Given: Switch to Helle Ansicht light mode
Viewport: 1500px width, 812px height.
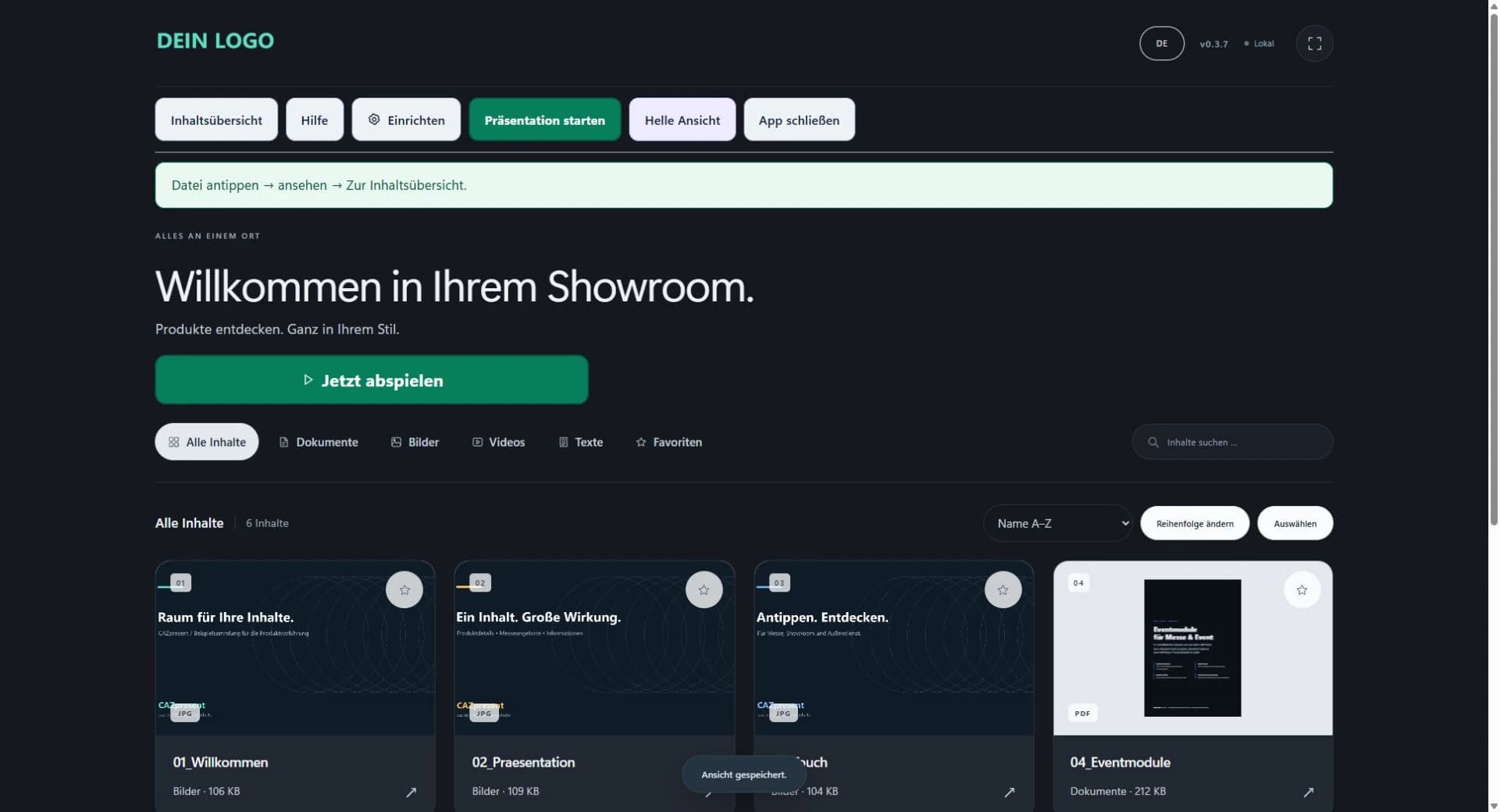Looking at the screenshot, I should click(682, 119).
